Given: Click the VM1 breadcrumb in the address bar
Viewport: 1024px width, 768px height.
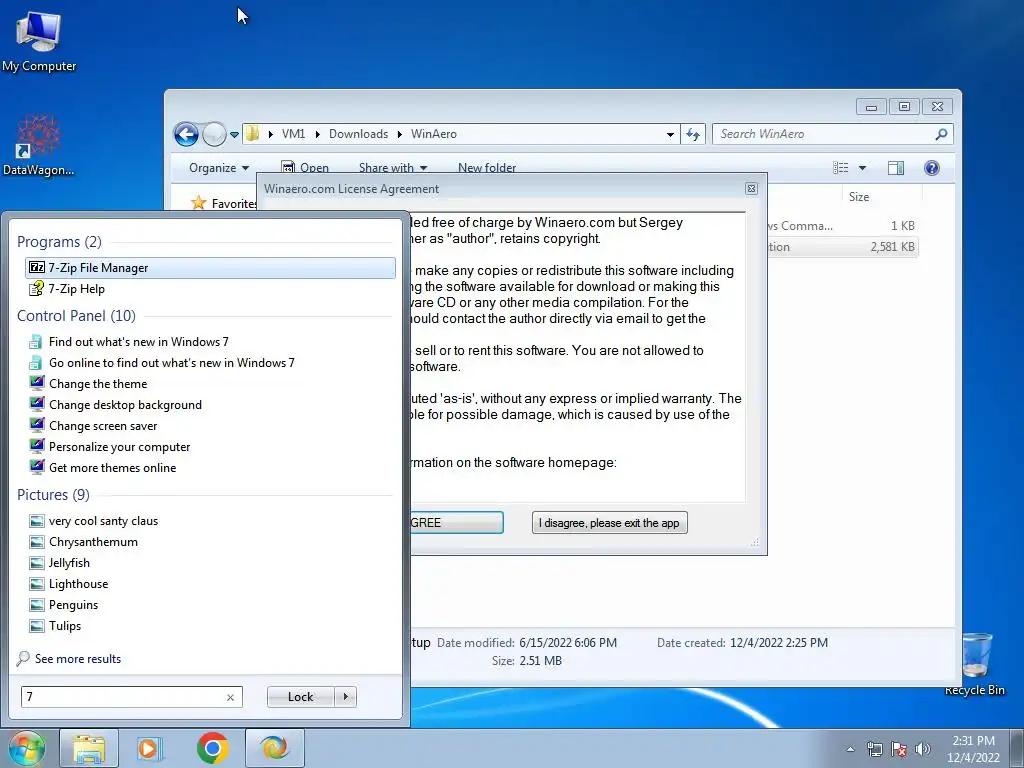Looking at the screenshot, I should click(x=293, y=134).
